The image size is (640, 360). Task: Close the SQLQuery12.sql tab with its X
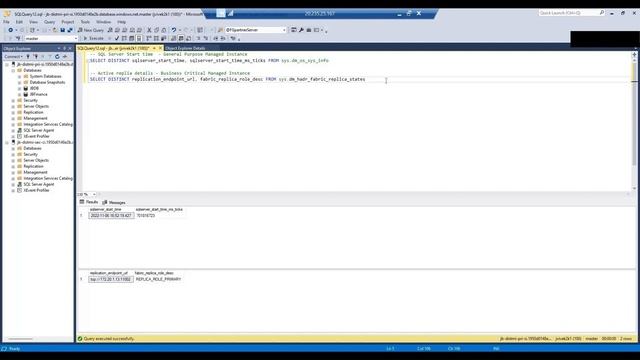pyautogui.click(x=160, y=48)
